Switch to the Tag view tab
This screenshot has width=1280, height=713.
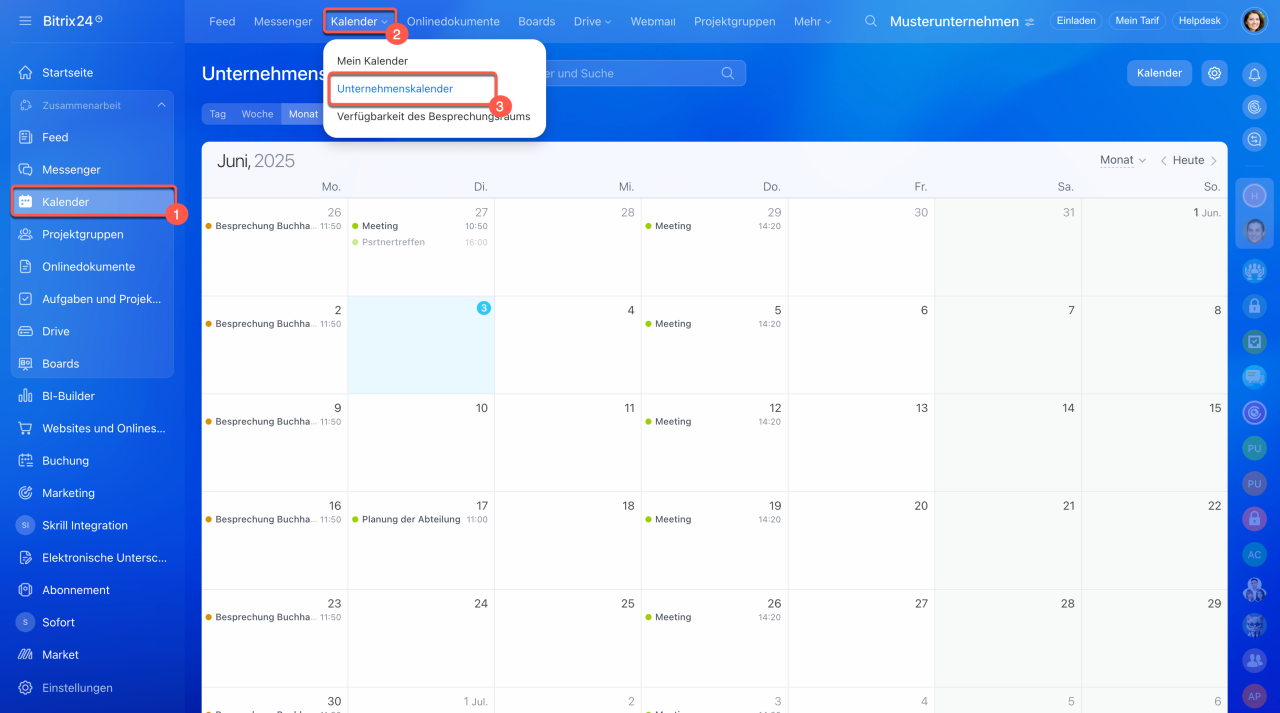click(x=217, y=114)
